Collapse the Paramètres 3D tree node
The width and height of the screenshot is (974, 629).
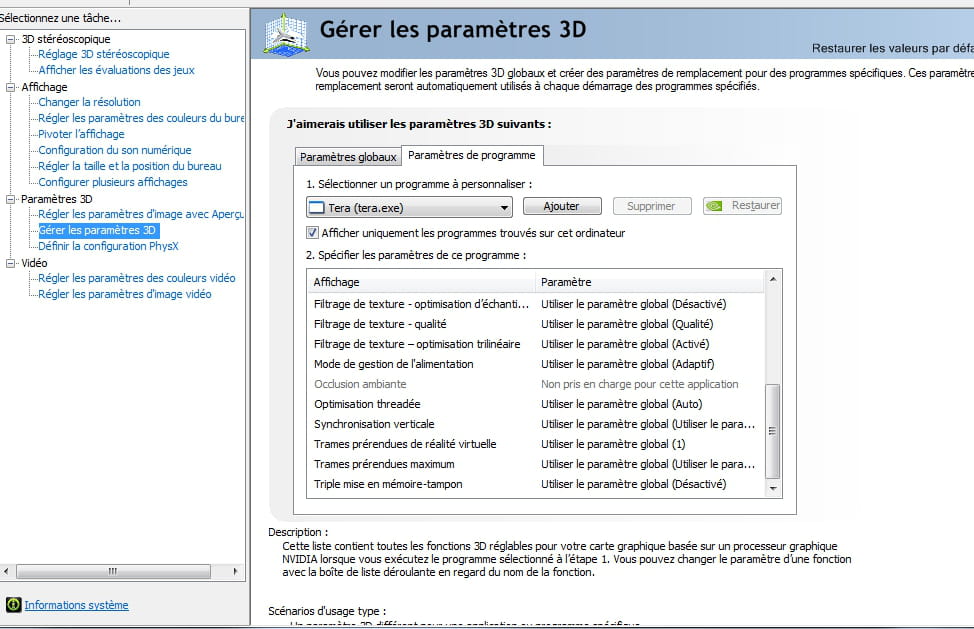(x=11, y=199)
